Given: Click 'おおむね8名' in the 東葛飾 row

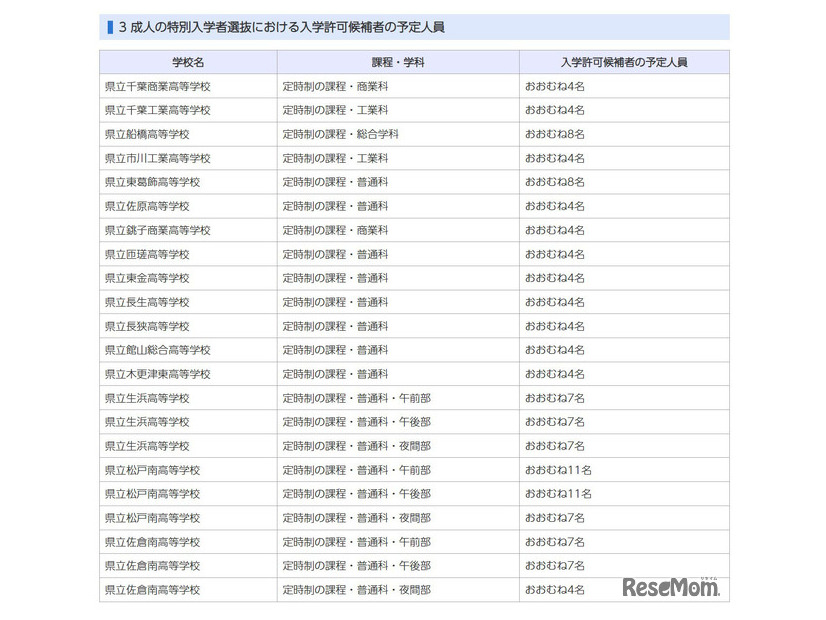Looking at the screenshot, I should pos(555,182).
